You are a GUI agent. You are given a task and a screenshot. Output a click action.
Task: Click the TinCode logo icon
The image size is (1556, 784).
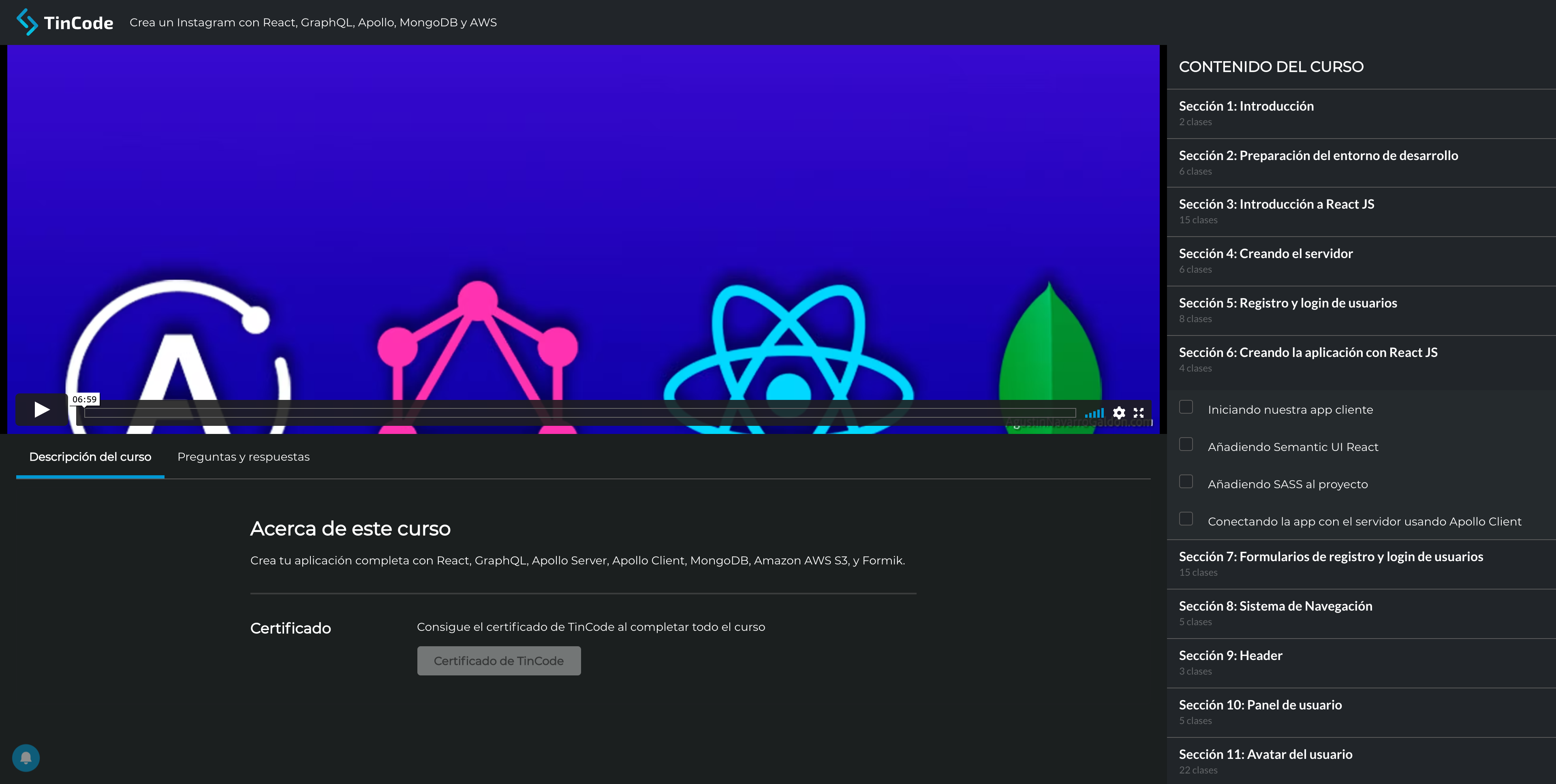(x=27, y=22)
